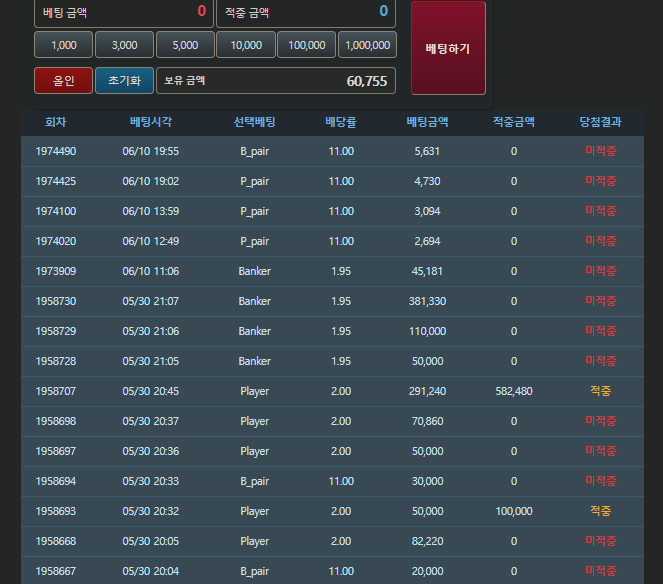The height and width of the screenshot is (584, 663).
Task: Add 3,000 to the bet amount
Action: coord(124,44)
